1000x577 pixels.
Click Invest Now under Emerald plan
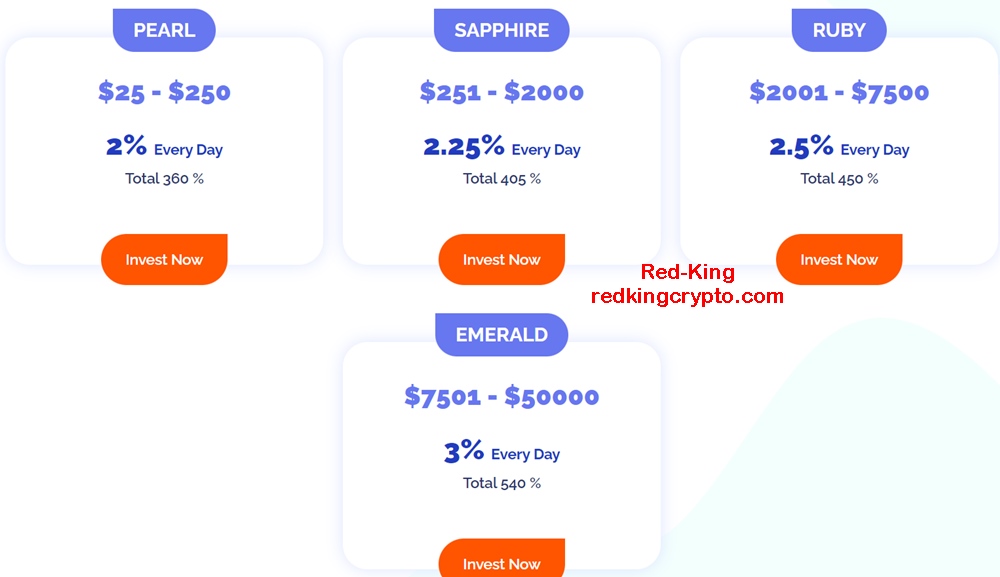(501, 559)
